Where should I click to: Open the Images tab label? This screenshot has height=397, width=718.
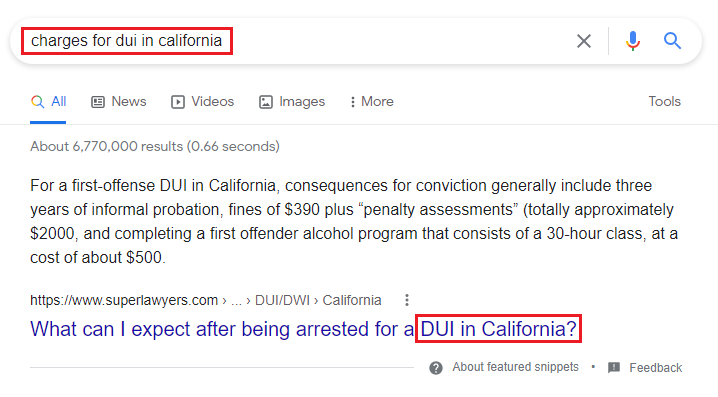(x=302, y=102)
